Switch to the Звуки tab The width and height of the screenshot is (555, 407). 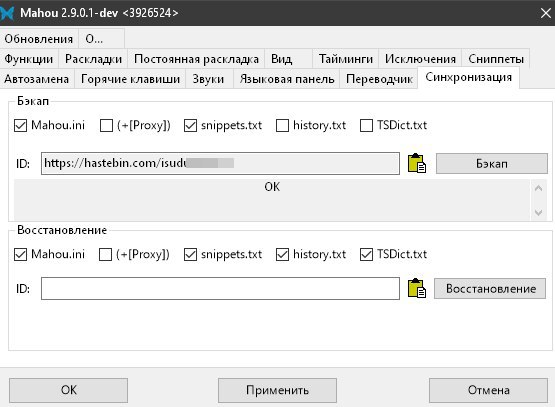[x=210, y=79]
